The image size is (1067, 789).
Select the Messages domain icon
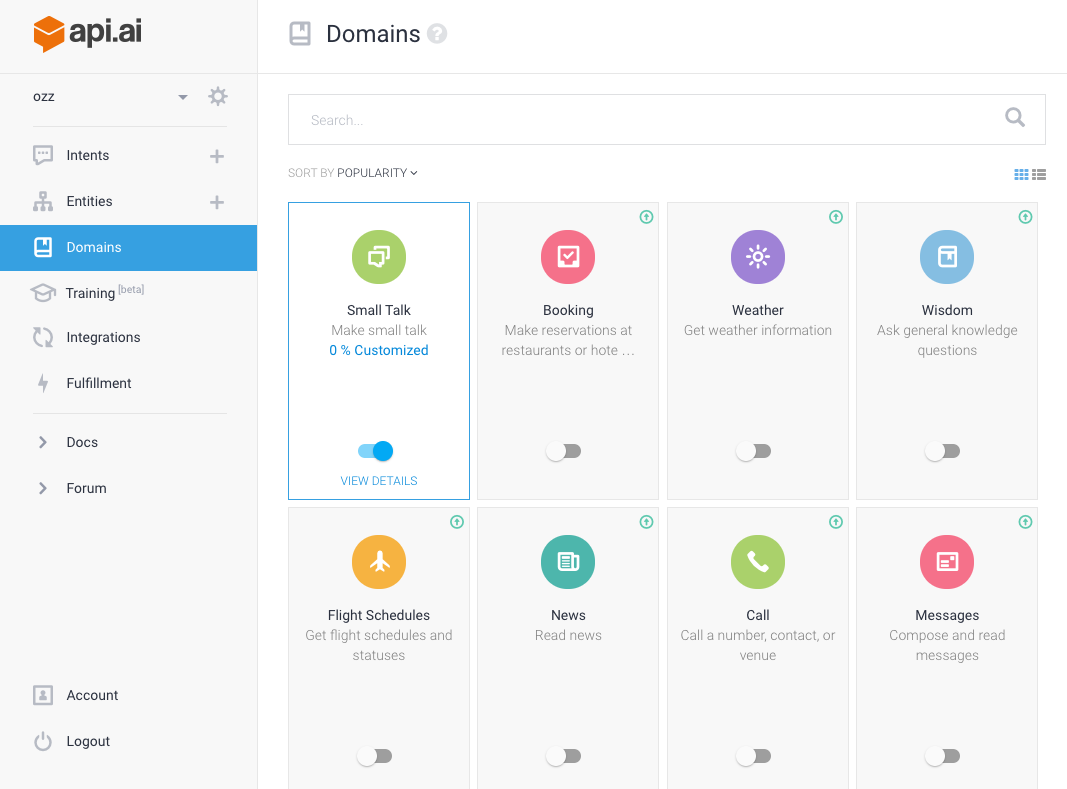pyautogui.click(x=946, y=562)
